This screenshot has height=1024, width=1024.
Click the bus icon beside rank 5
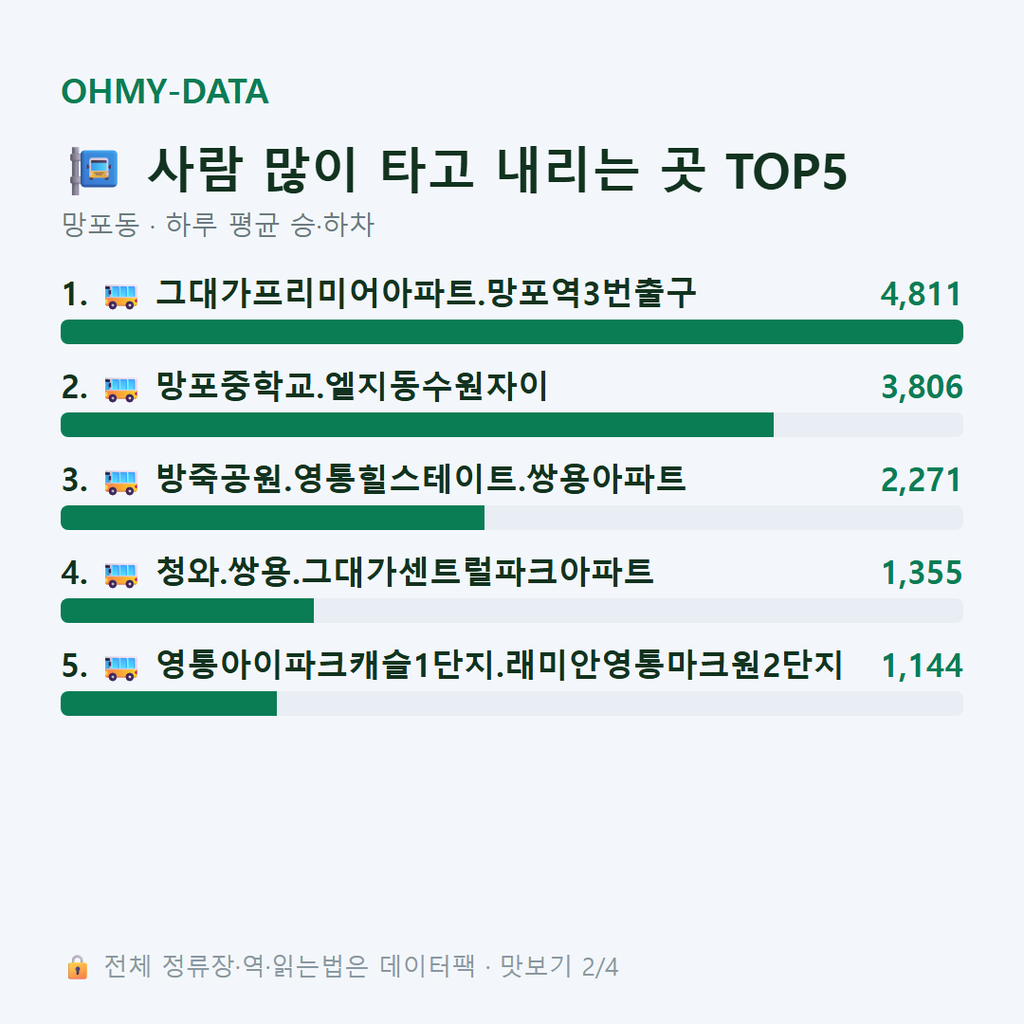[121, 667]
